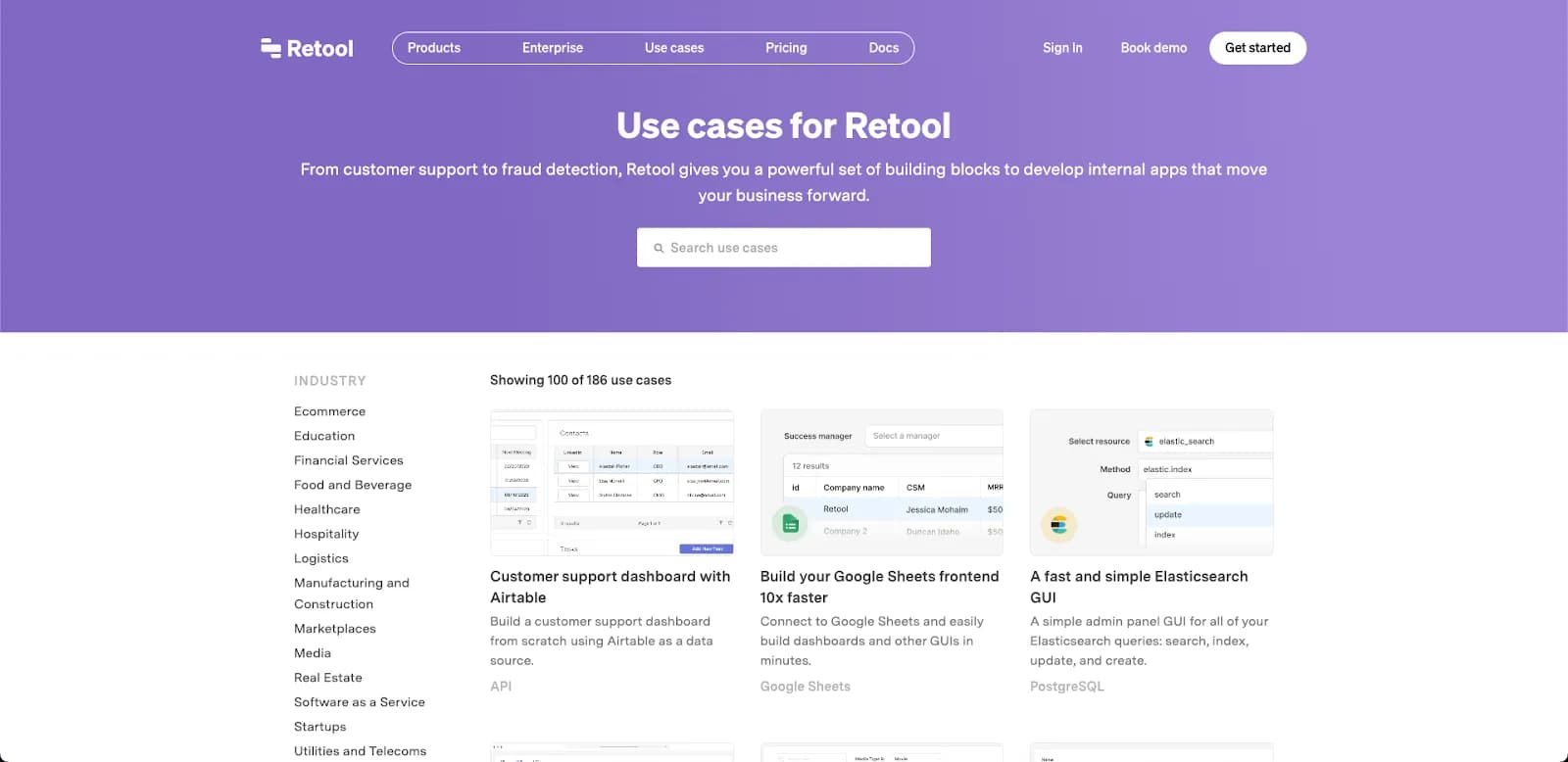The image size is (1568, 762).
Task: Click the Elasticsearch icon badge
Action: pyautogui.click(x=1058, y=525)
